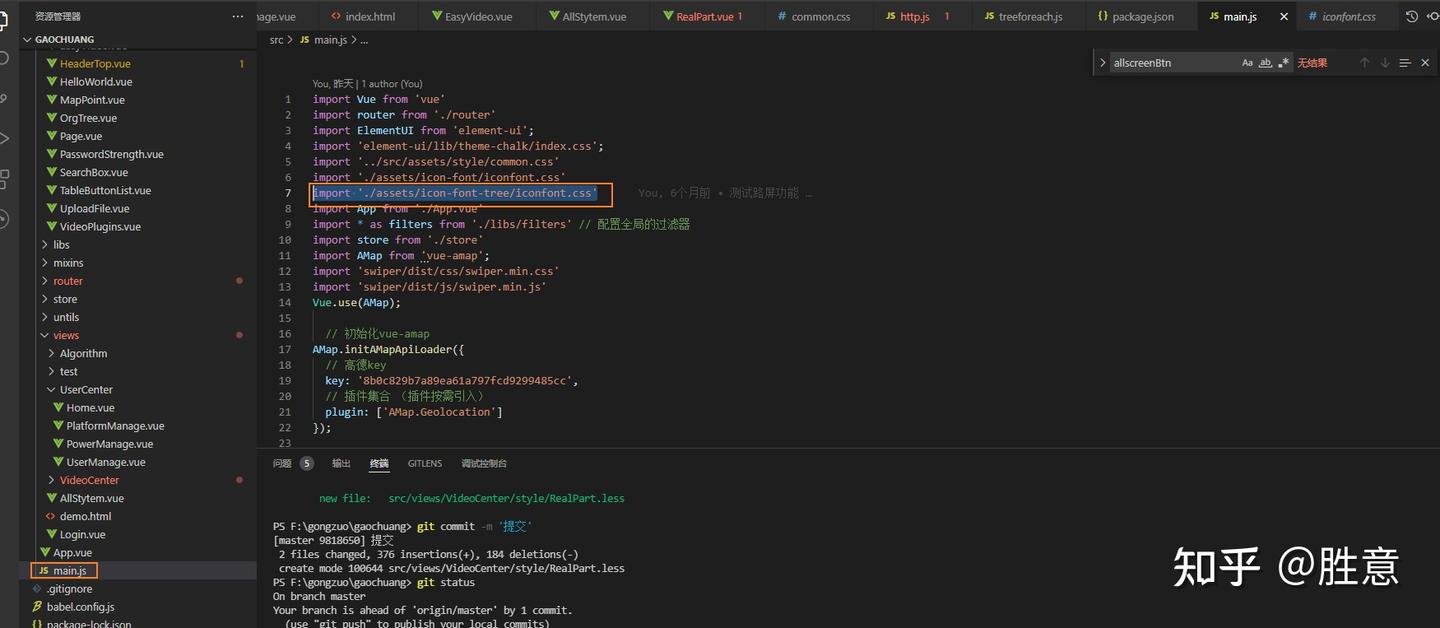Expand the replace field chevron in find widget
Viewport: 1440px width, 628px height.
(x=1103, y=62)
